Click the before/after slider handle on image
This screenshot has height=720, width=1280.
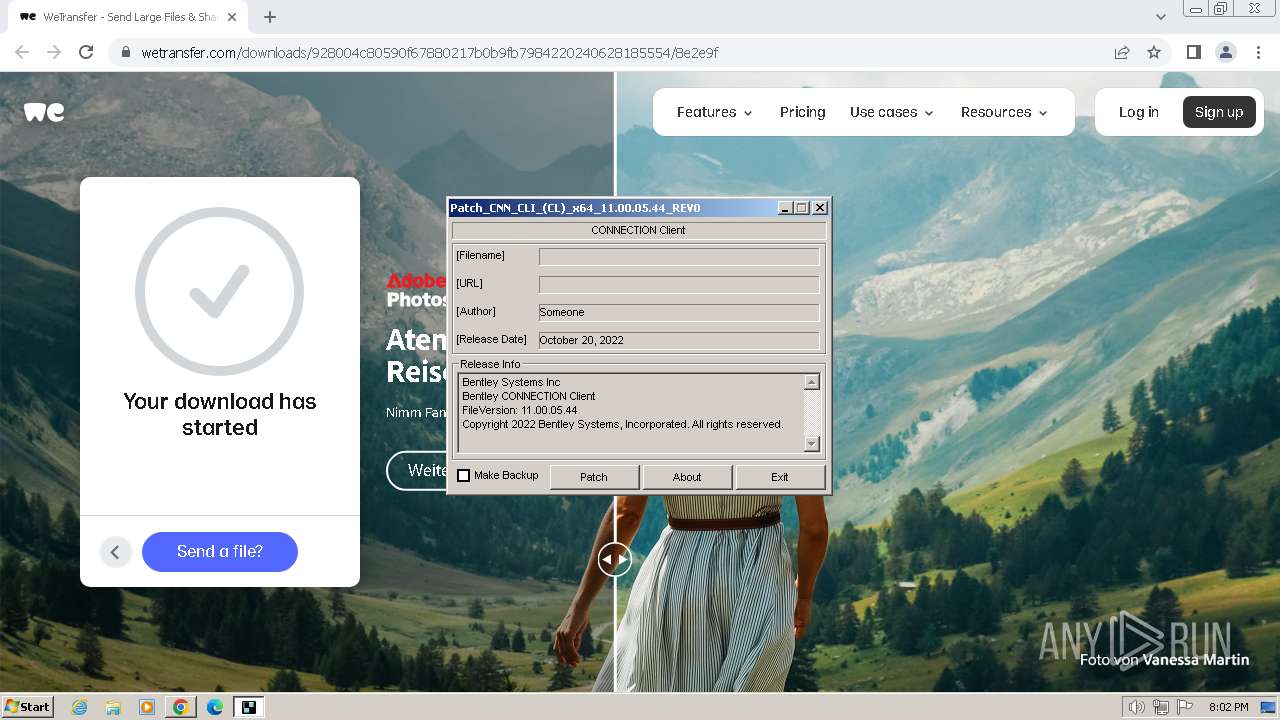(614, 559)
